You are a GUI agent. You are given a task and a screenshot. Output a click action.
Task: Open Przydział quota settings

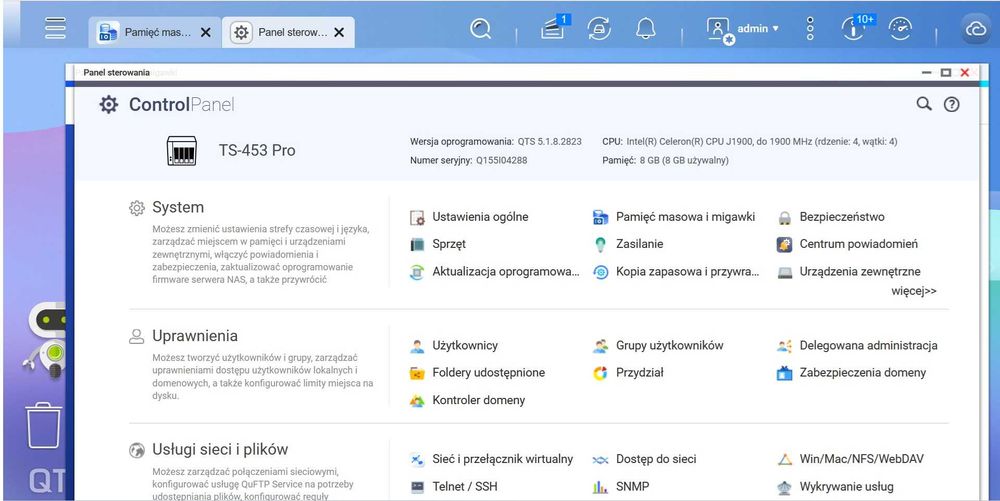point(640,373)
